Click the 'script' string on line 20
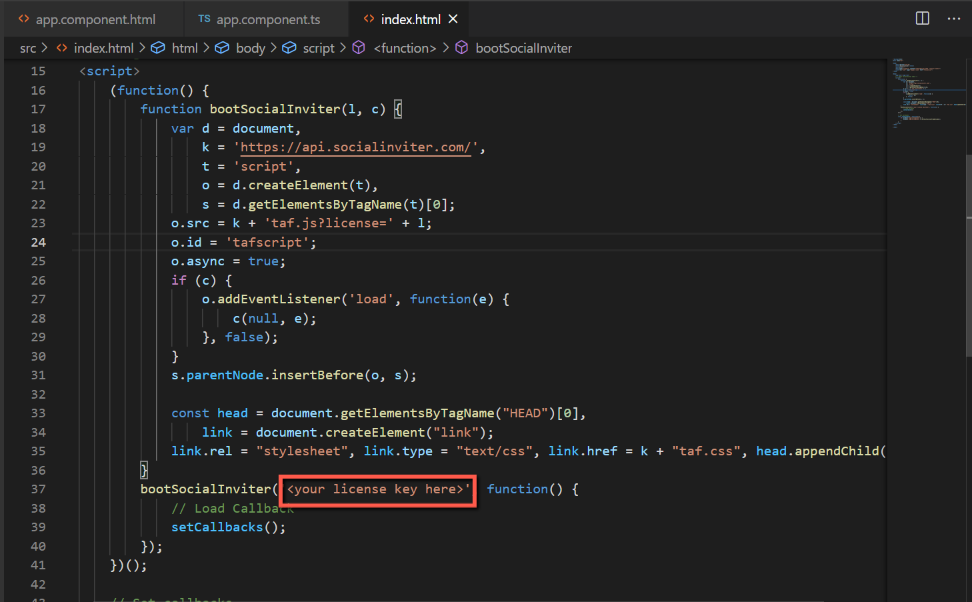This screenshot has height=602, width=972. 263,166
